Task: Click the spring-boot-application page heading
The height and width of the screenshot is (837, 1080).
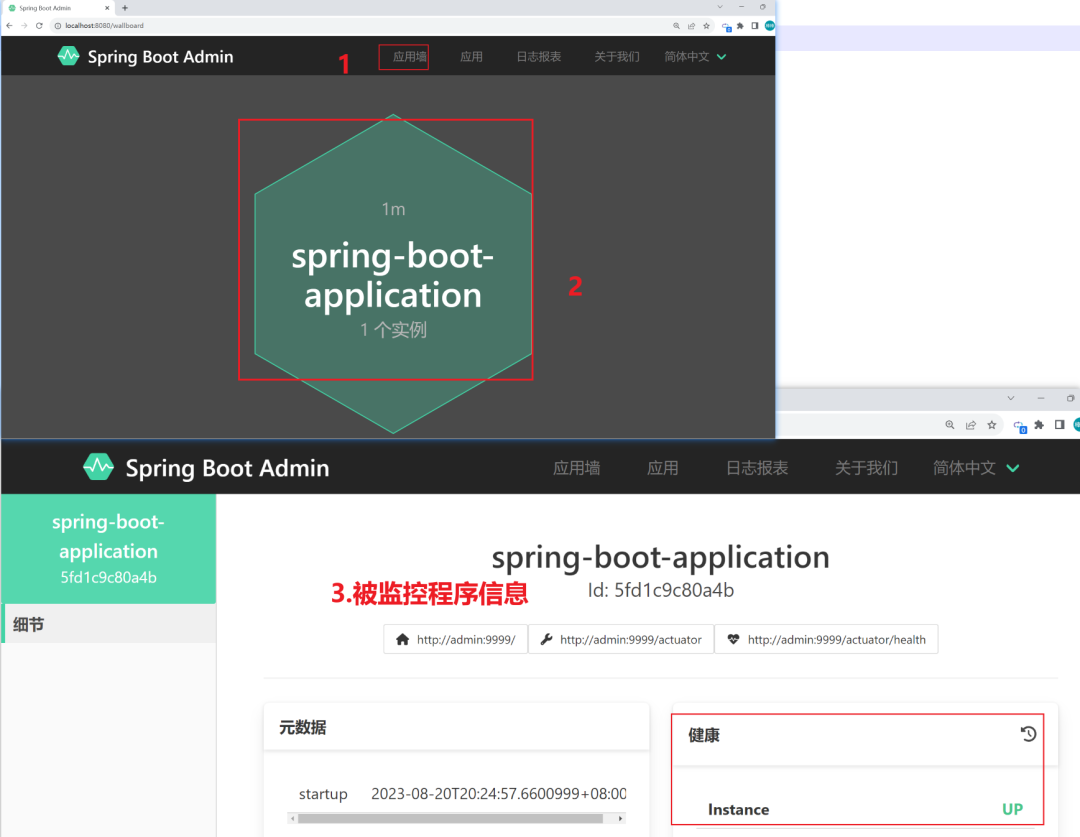Action: [661, 557]
